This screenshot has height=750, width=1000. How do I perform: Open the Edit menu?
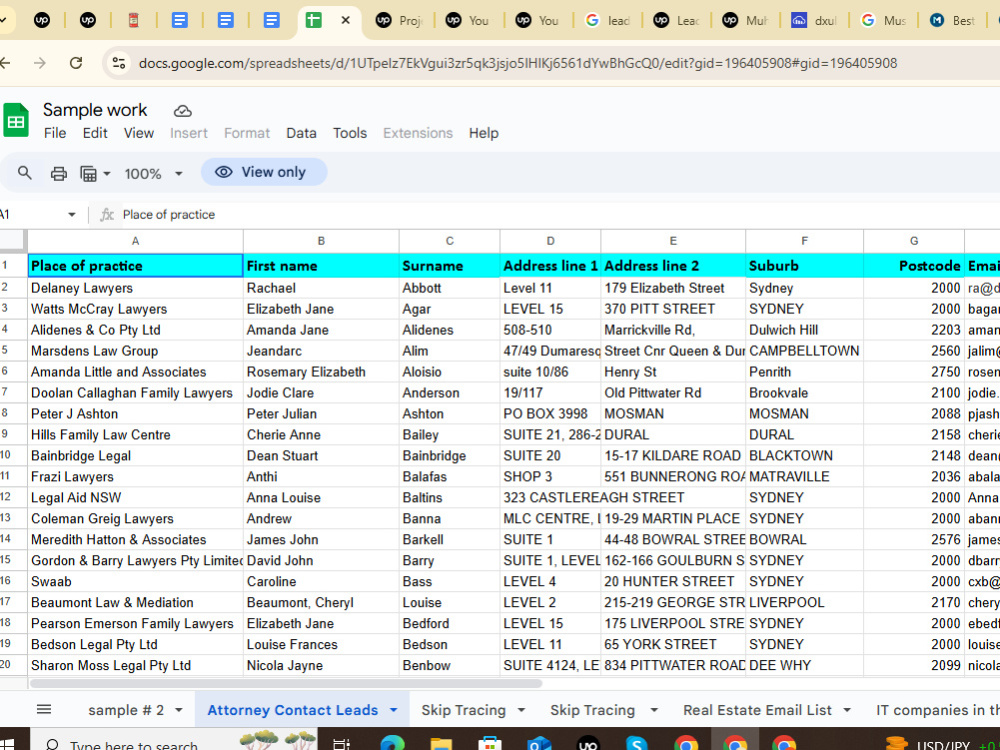click(95, 133)
